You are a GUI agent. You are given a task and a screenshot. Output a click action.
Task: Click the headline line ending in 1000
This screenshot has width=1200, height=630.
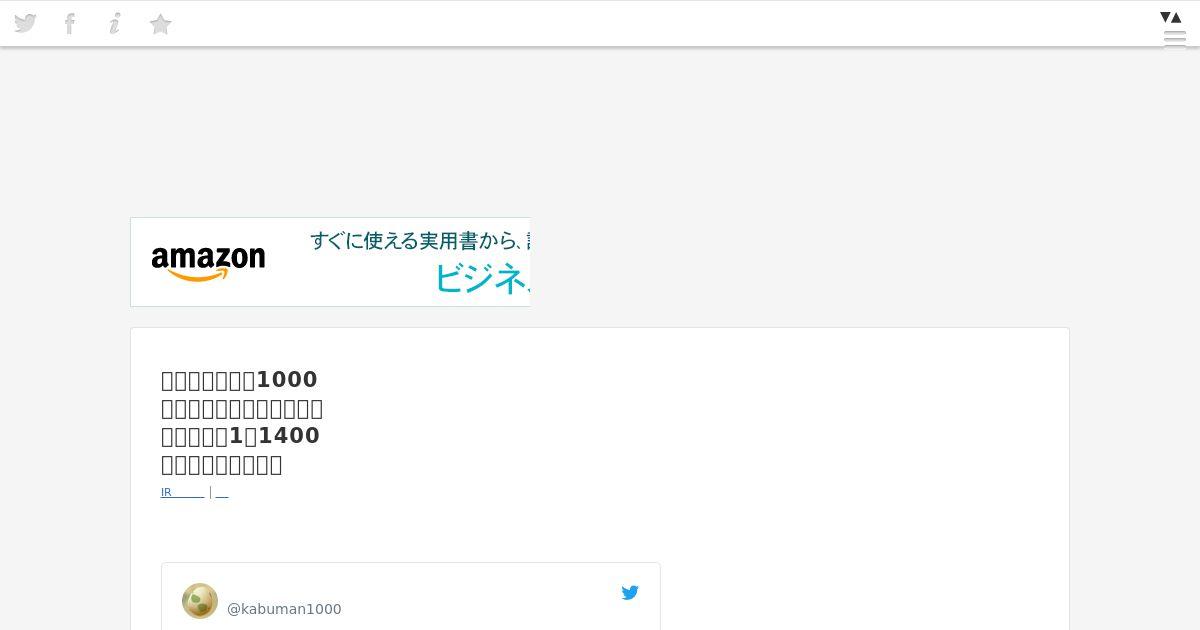[239, 380]
